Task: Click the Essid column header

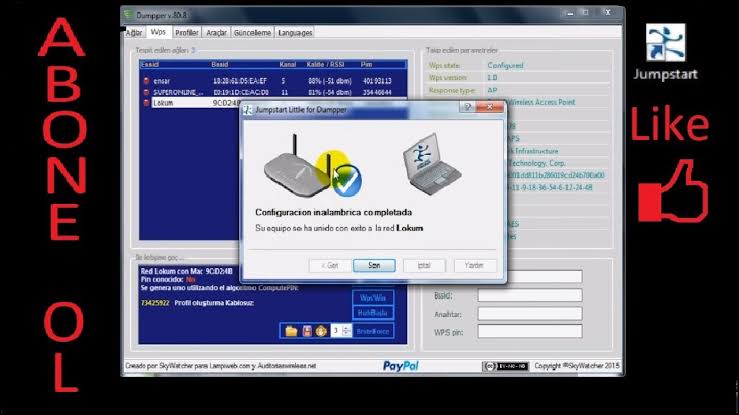Action: (150, 65)
